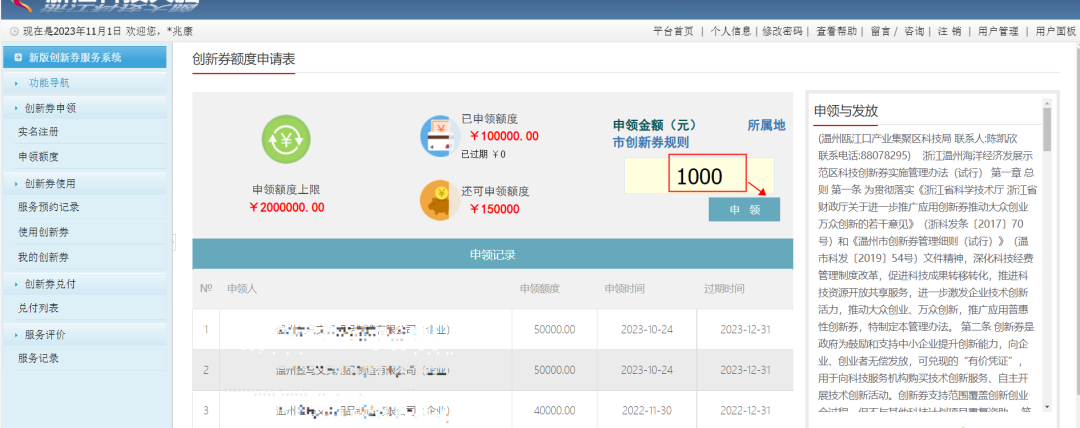1080x428 pixels.
Task: Click the plus icon on 新版创新券服务系统
Action: point(18,58)
